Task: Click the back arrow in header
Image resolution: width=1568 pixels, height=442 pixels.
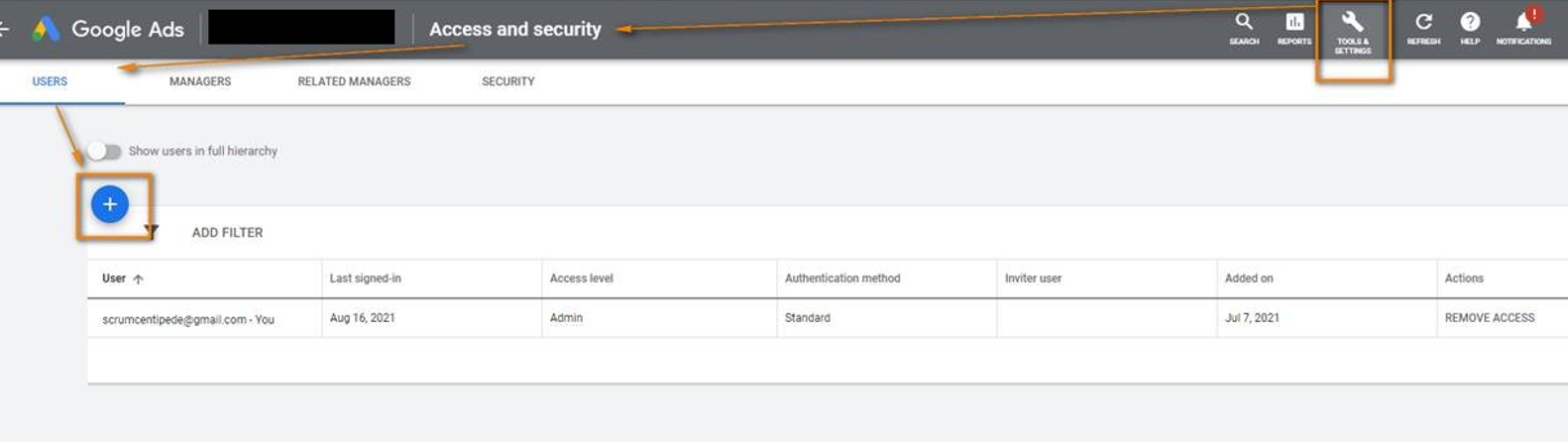Action: click(4, 29)
